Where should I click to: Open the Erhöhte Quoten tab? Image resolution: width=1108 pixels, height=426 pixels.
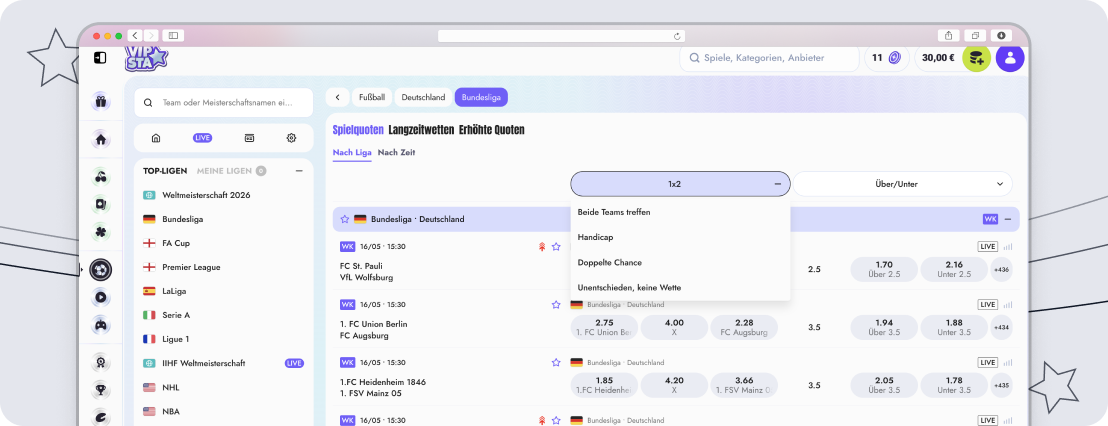492,130
